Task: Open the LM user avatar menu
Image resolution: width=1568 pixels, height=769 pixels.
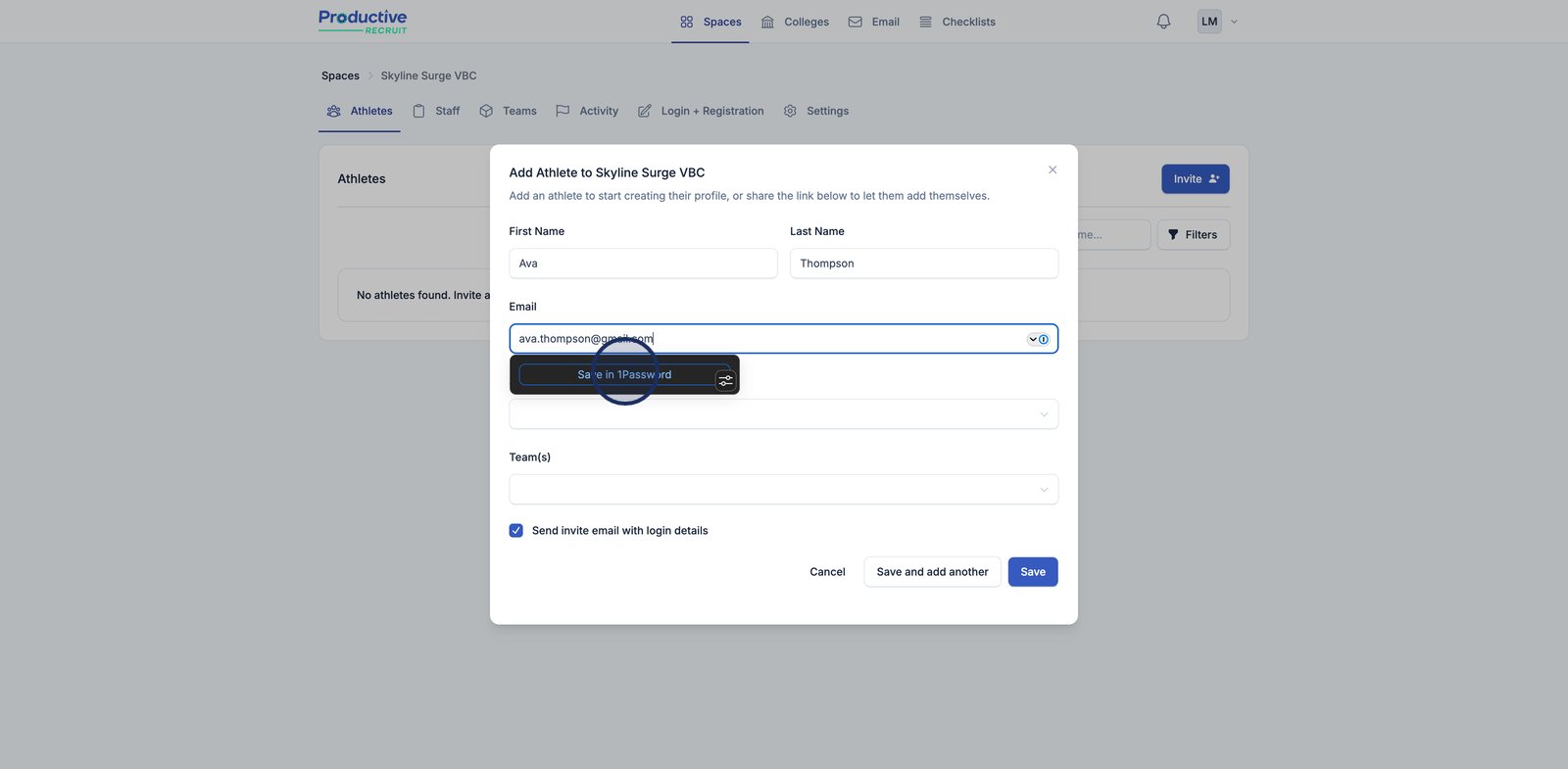Action: 1209,22
